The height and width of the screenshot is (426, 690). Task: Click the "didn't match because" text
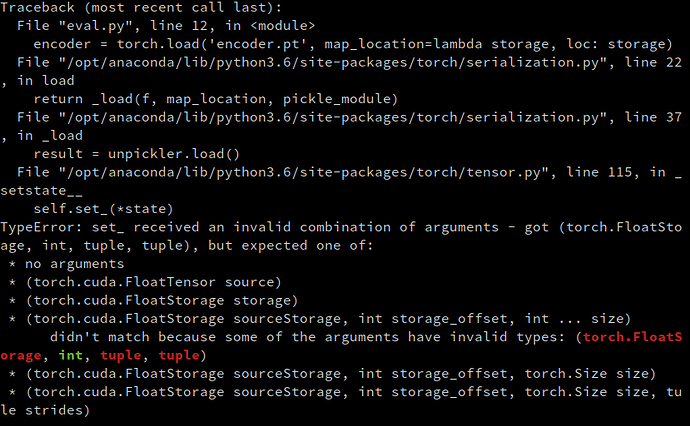129,337
